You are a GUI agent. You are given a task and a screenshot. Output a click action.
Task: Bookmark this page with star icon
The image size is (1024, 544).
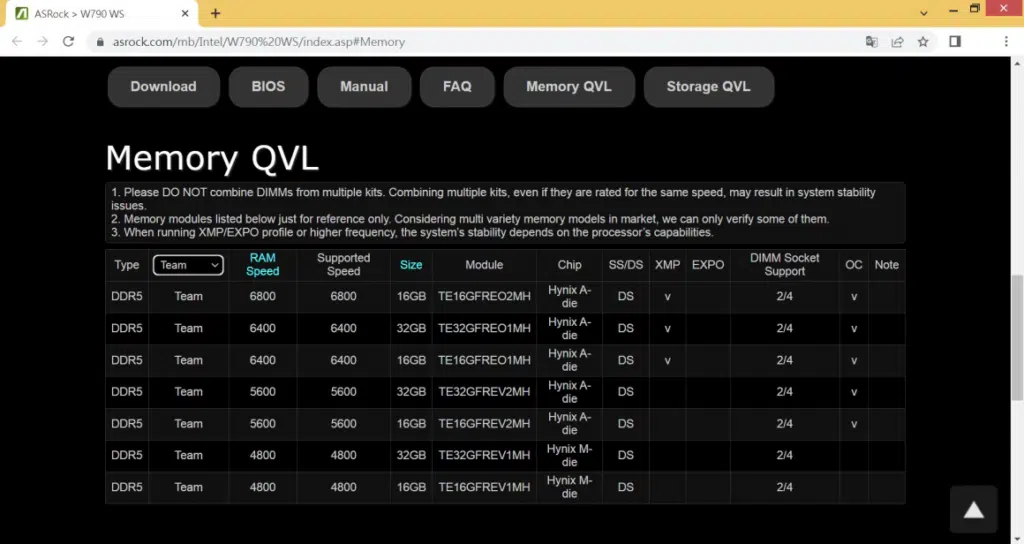click(923, 42)
